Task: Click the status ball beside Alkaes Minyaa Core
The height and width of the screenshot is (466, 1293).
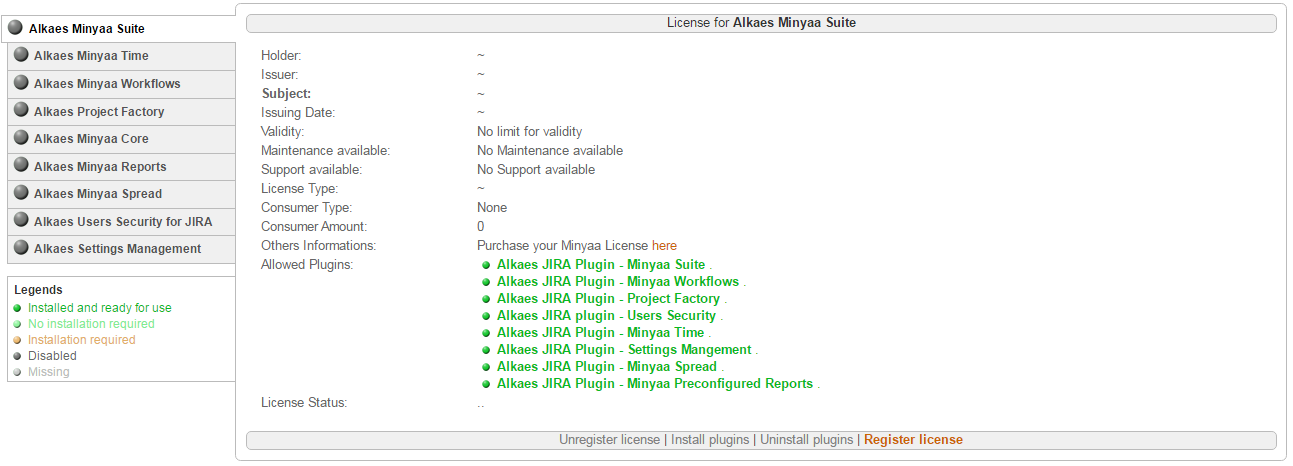Action: point(21,138)
